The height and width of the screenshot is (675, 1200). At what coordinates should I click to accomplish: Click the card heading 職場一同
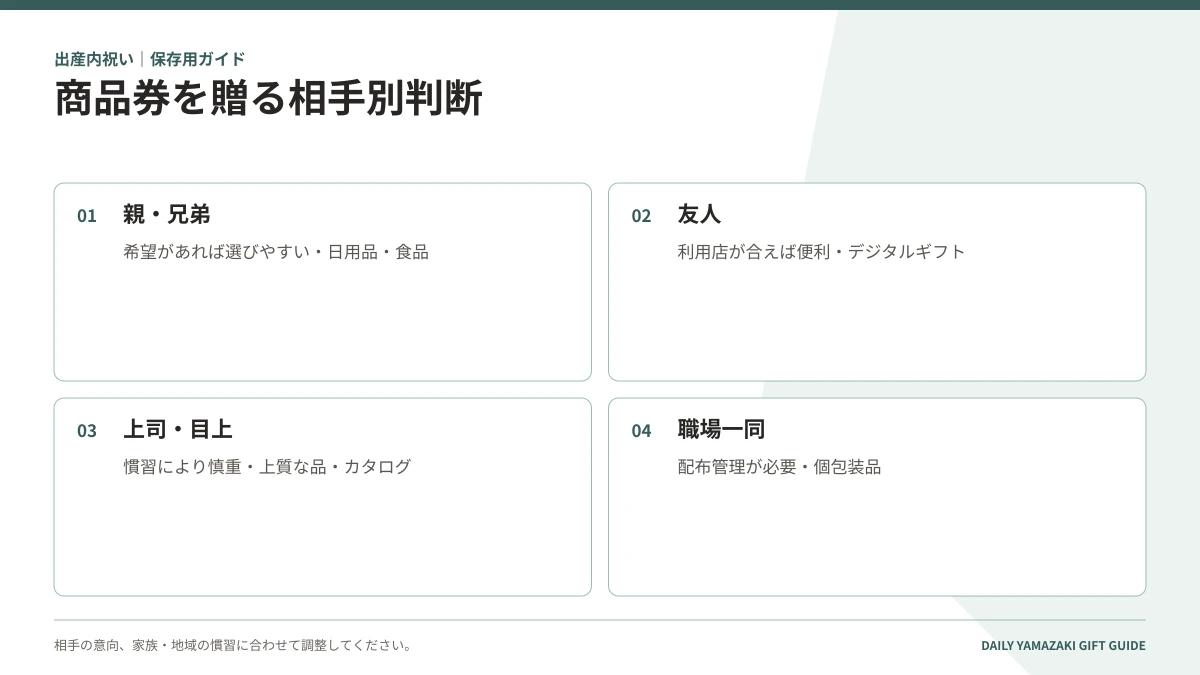721,429
